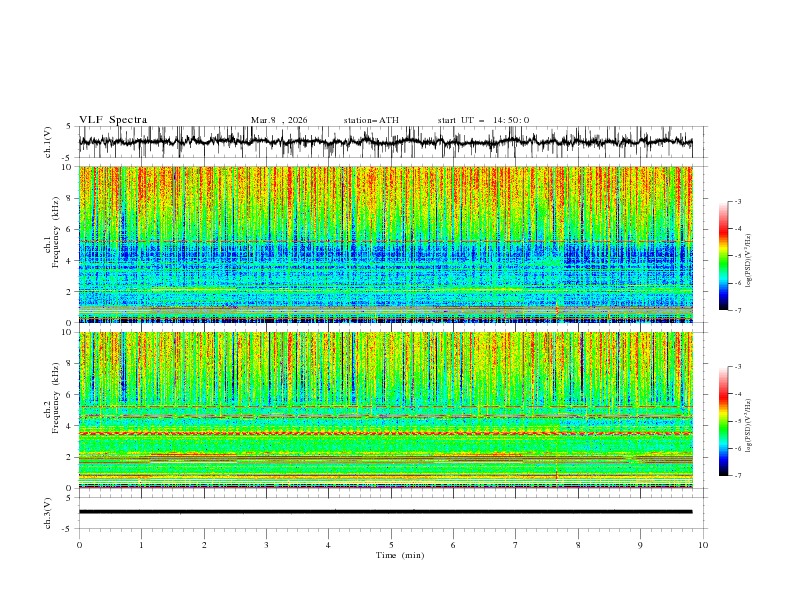Screen dimensions: 792x612
Task: Click the ch.2 spectrogram panel
Action: coord(385,410)
